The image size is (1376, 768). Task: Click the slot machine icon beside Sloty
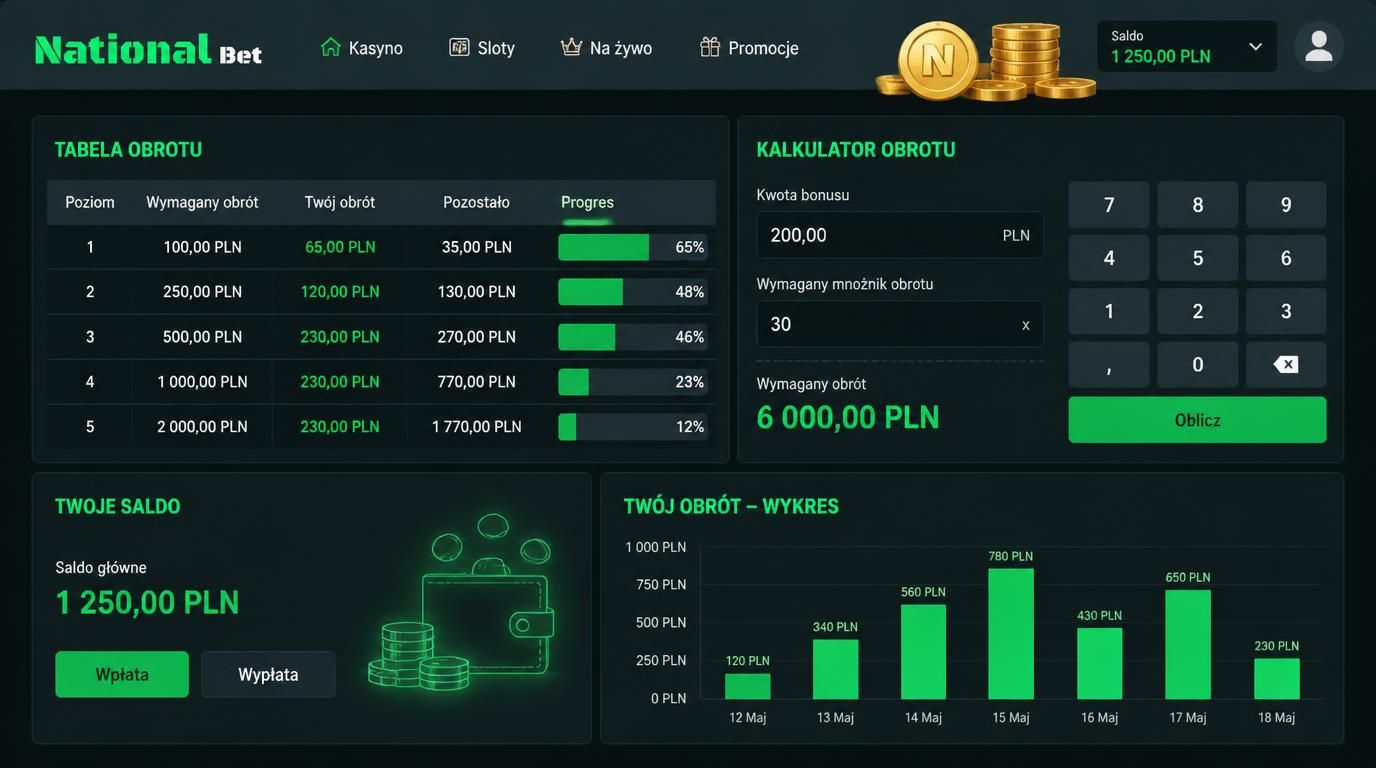[x=459, y=47]
